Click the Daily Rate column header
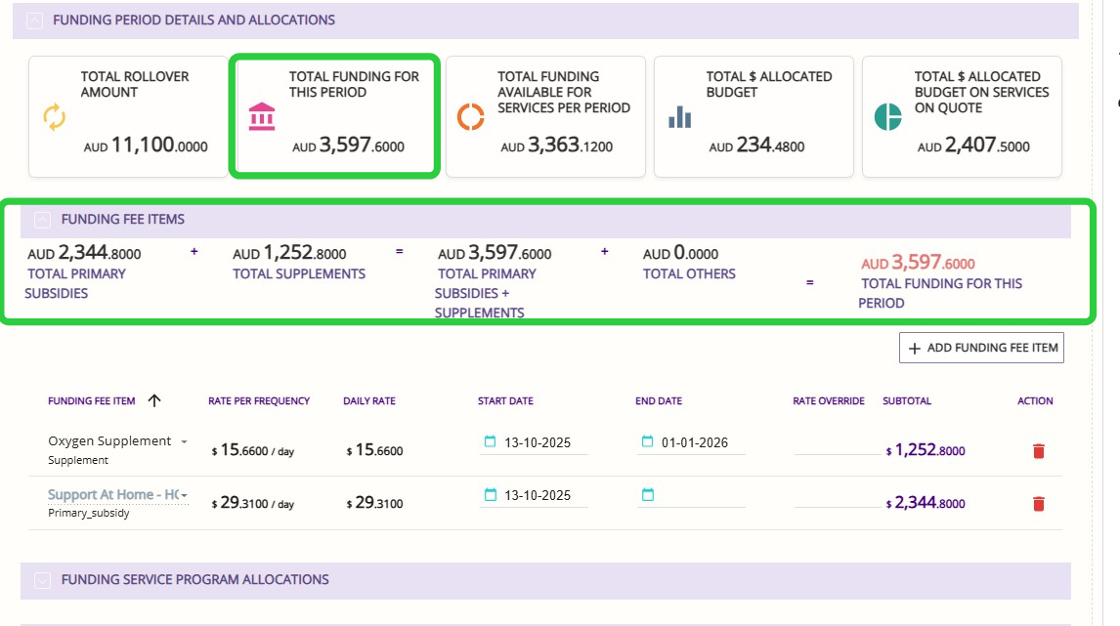Image resolution: width=1120 pixels, height=626 pixels. click(369, 401)
